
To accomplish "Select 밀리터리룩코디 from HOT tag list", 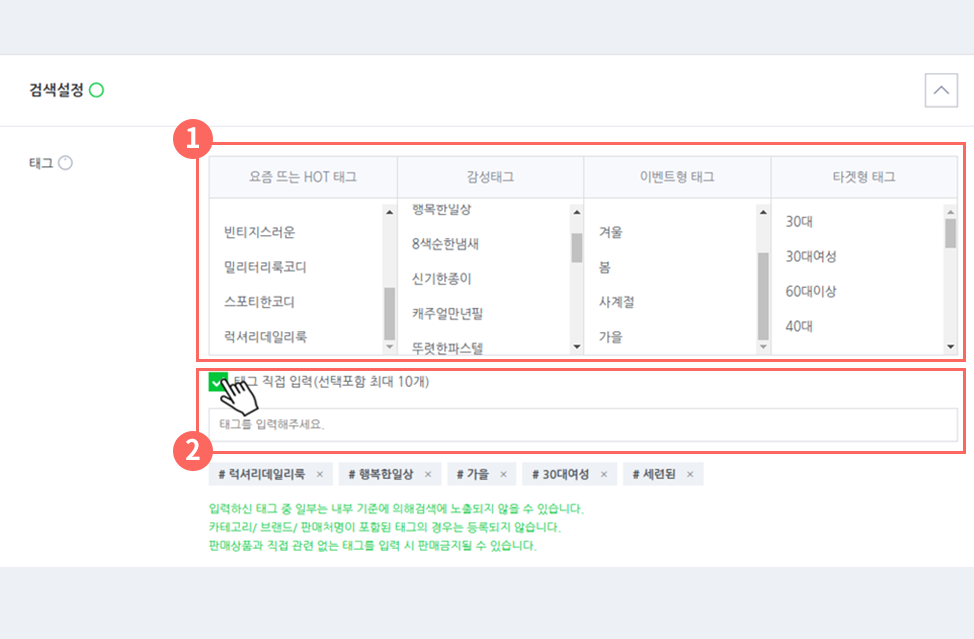I will tap(265, 267).
